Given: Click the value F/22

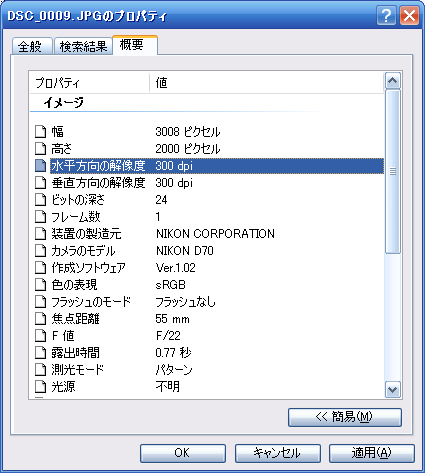Looking at the screenshot, I should click(x=168, y=336).
